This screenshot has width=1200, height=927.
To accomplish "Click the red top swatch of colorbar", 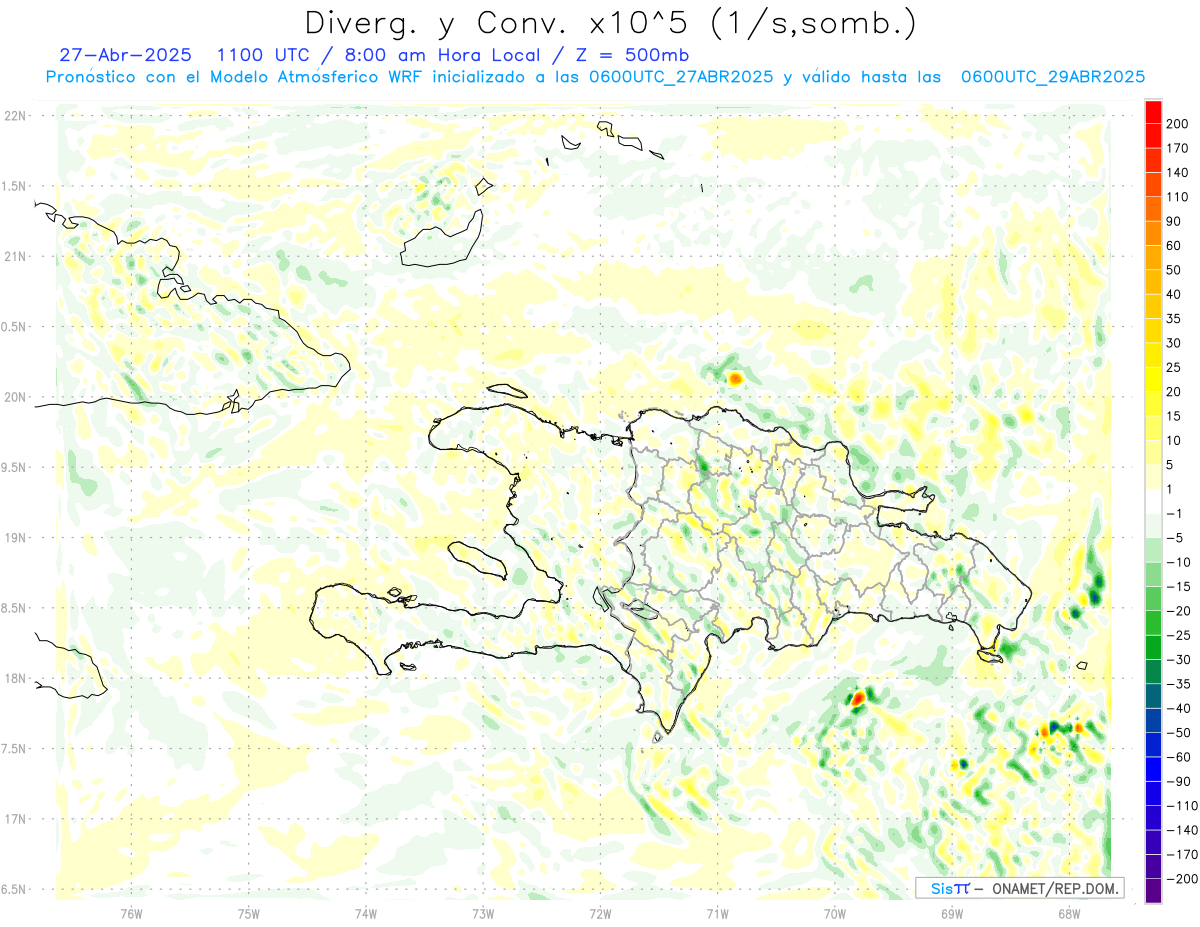I will pyautogui.click(x=1153, y=112).
